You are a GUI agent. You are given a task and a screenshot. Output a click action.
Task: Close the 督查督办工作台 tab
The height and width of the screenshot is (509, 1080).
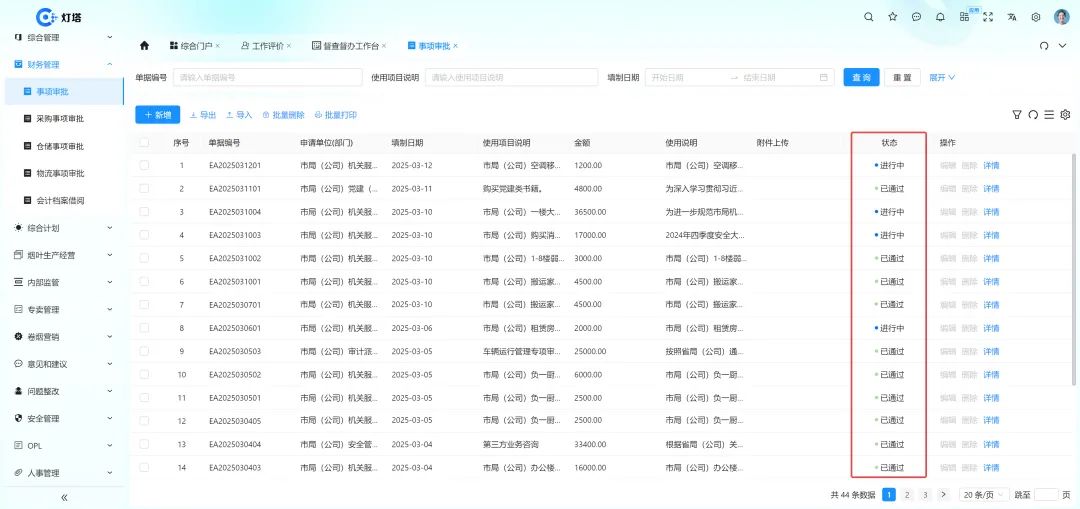(x=384, y=45)
